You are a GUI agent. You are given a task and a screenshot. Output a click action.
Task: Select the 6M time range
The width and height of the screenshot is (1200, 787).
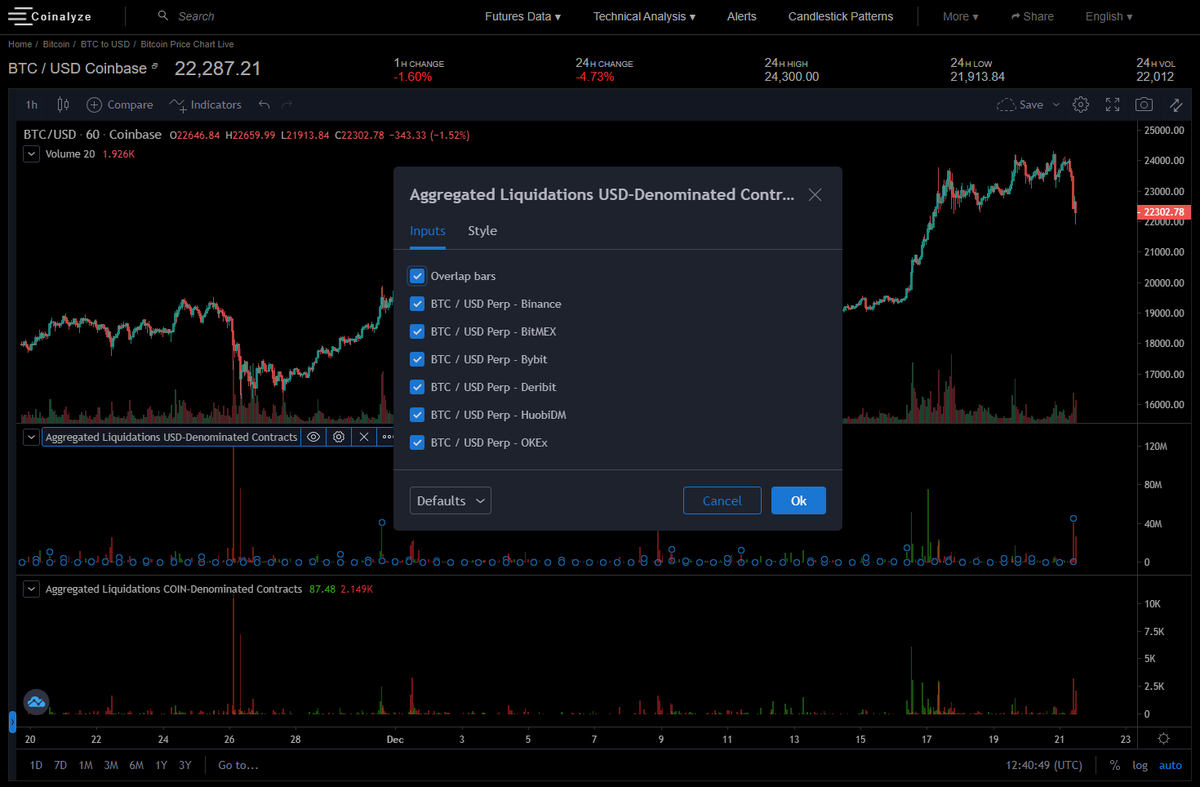pos(135,765)
